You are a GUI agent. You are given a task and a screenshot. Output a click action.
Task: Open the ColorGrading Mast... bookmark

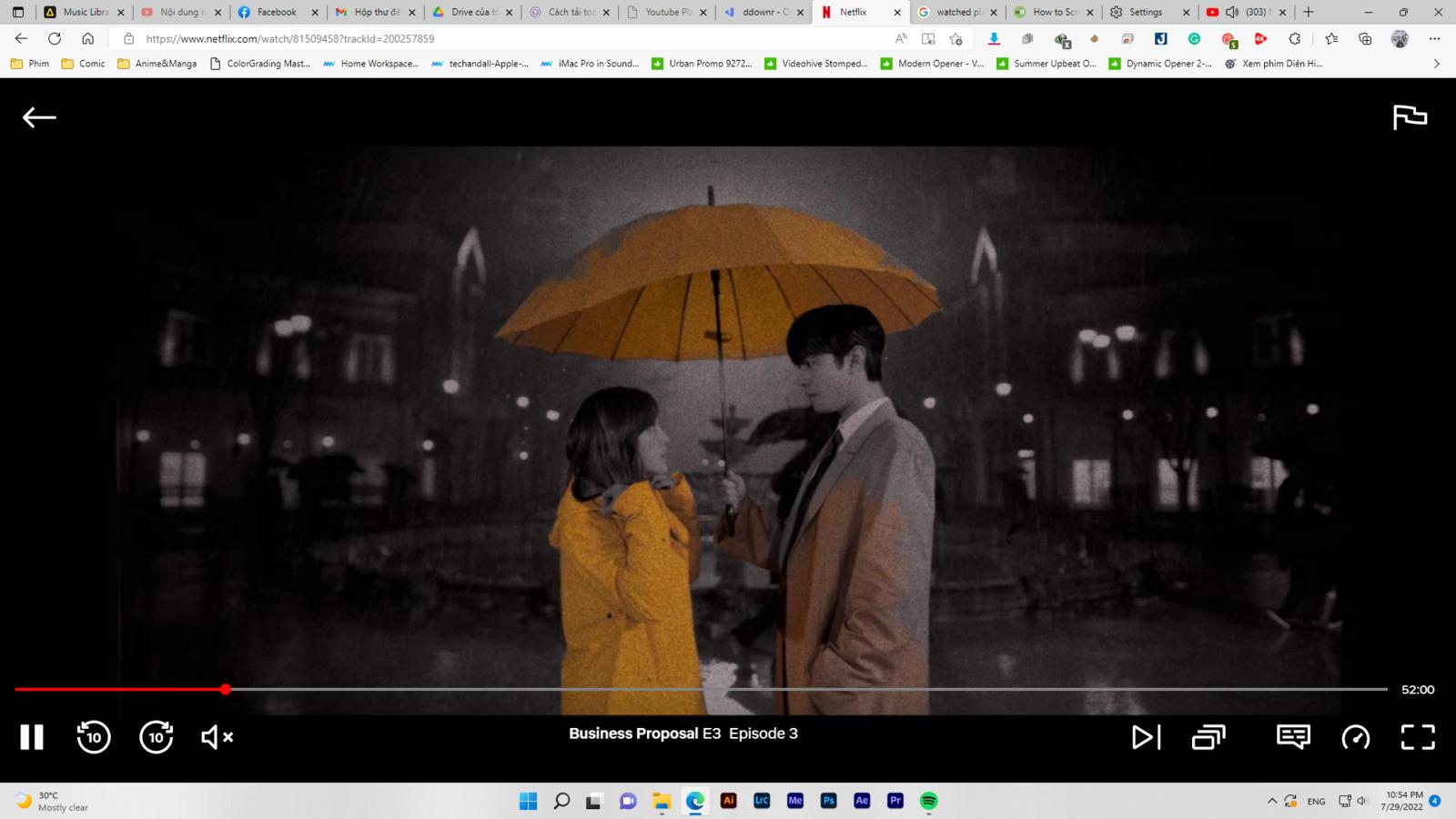tap(260, 64)
